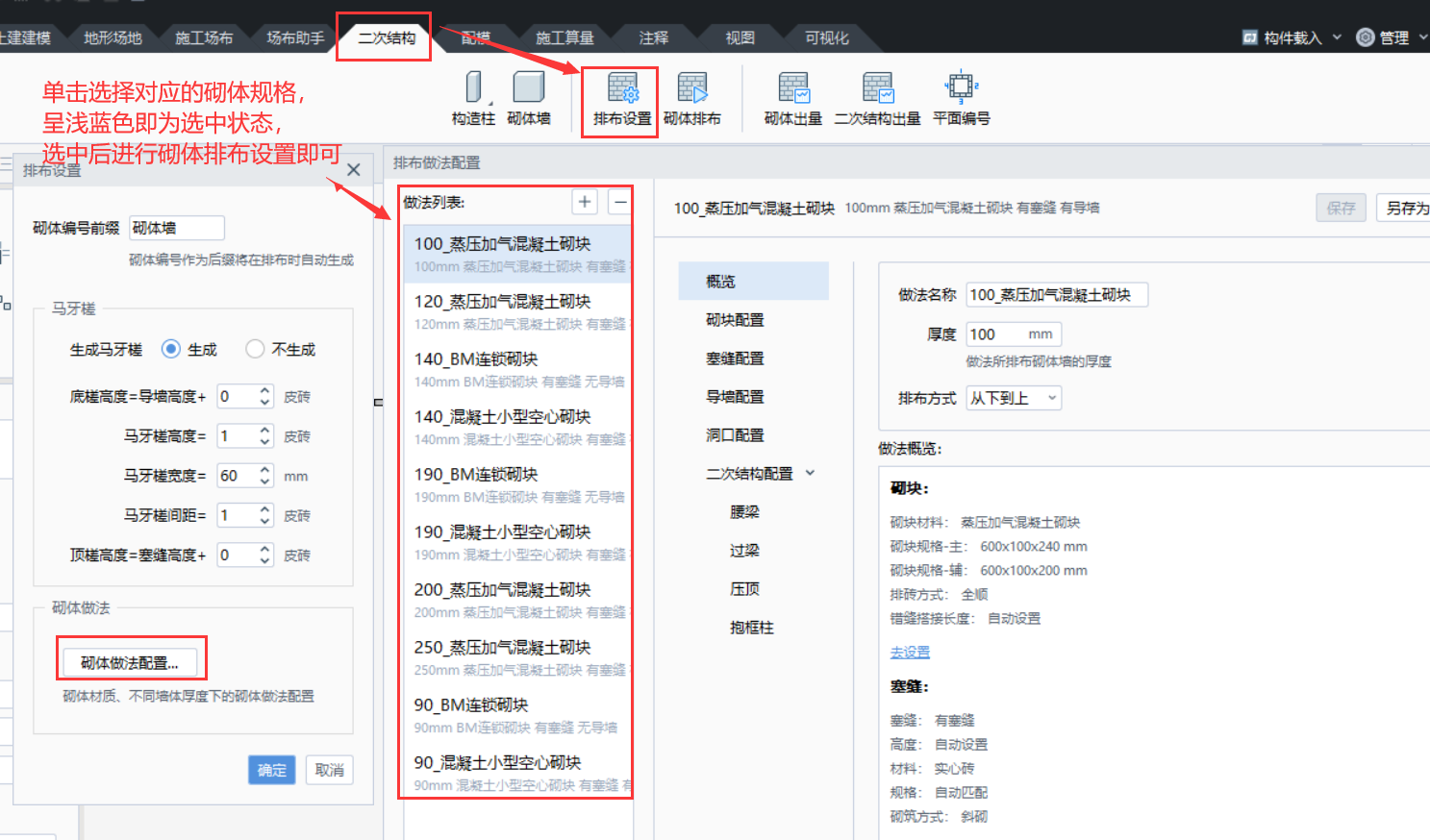Switch to the 二次结构 ribbon tab
The width and height of the screenshot is (1430, 840).
(x=386, y=37)
